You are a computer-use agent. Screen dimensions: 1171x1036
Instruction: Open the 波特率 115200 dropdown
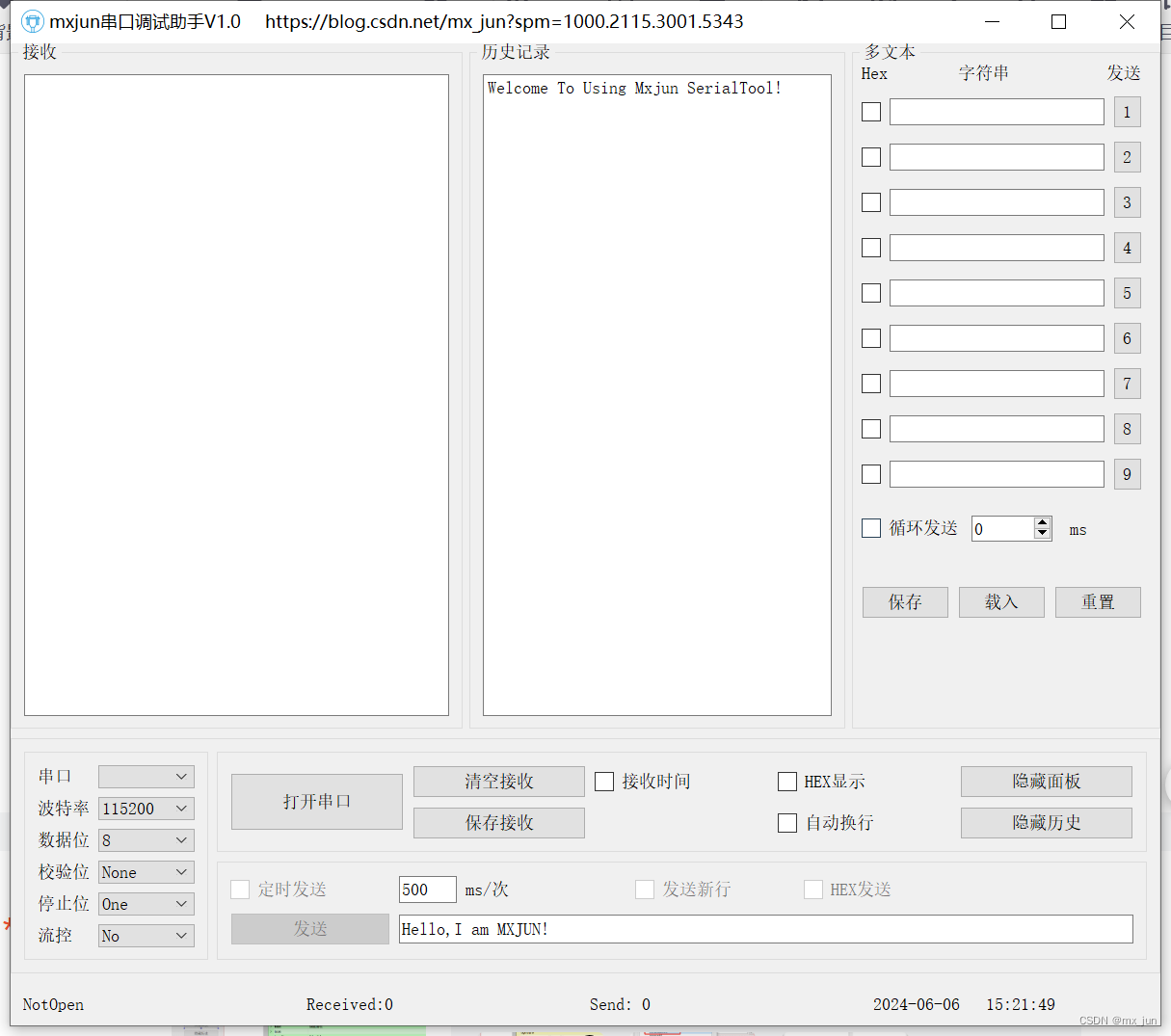[146, 809]
